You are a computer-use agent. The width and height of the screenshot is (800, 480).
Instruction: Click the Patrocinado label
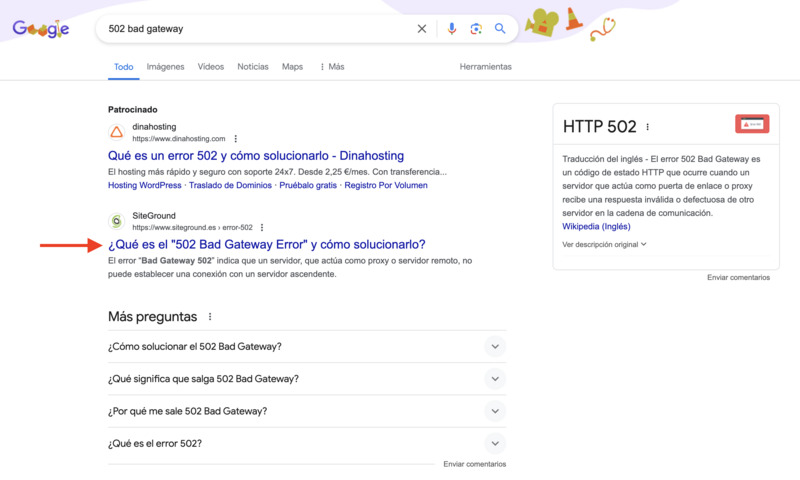click(x=133, y=110)
